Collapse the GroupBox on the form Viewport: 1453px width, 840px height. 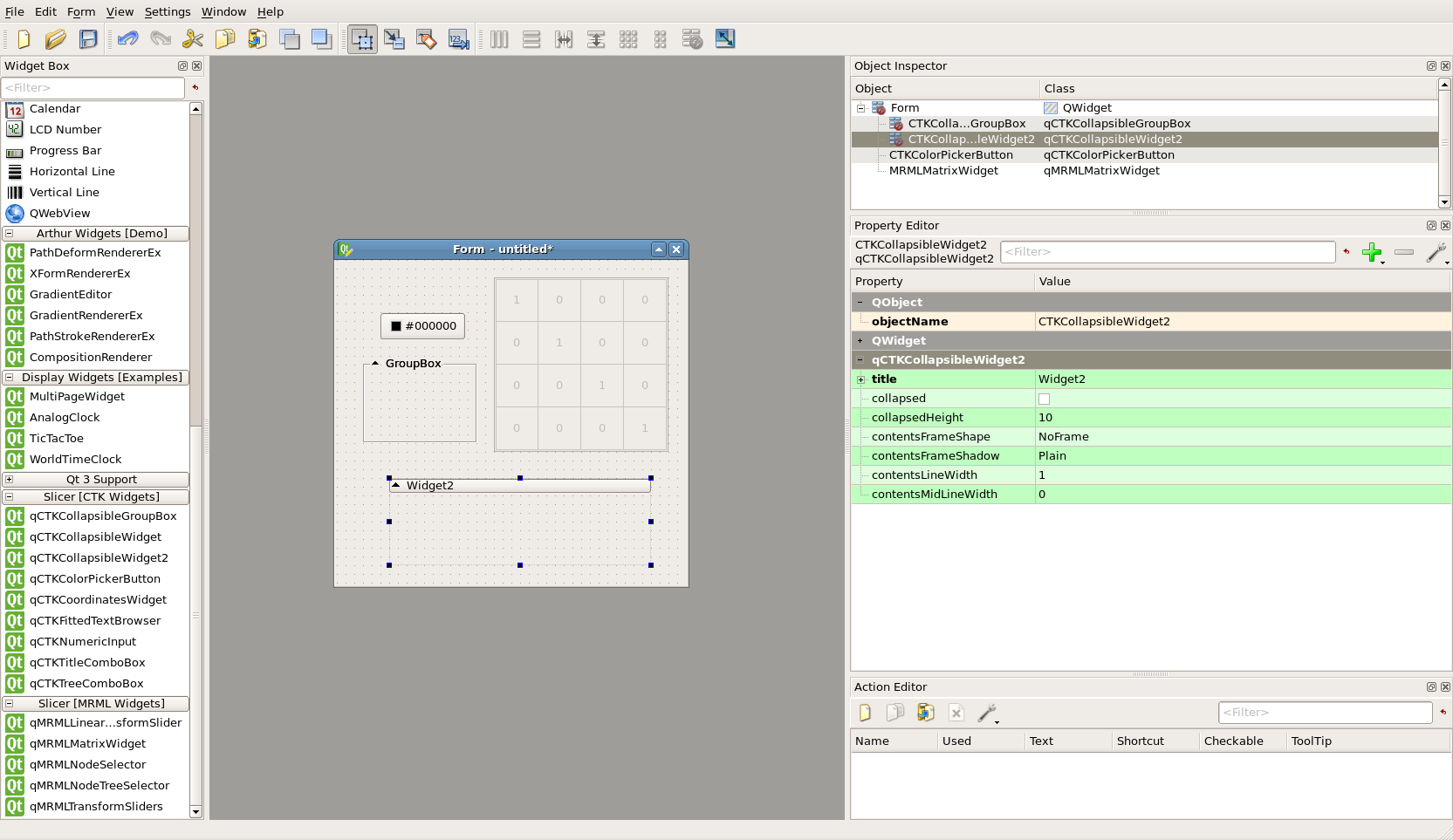click(375, 363)
